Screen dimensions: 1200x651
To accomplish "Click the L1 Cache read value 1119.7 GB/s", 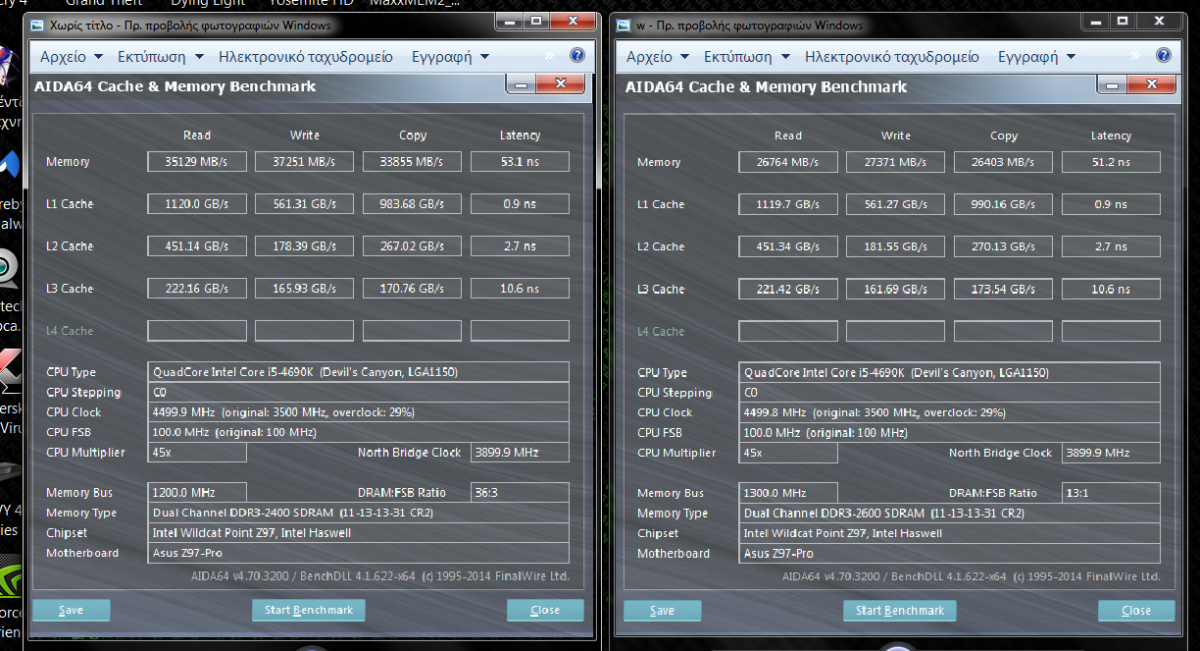I will (x=788, y=204).
